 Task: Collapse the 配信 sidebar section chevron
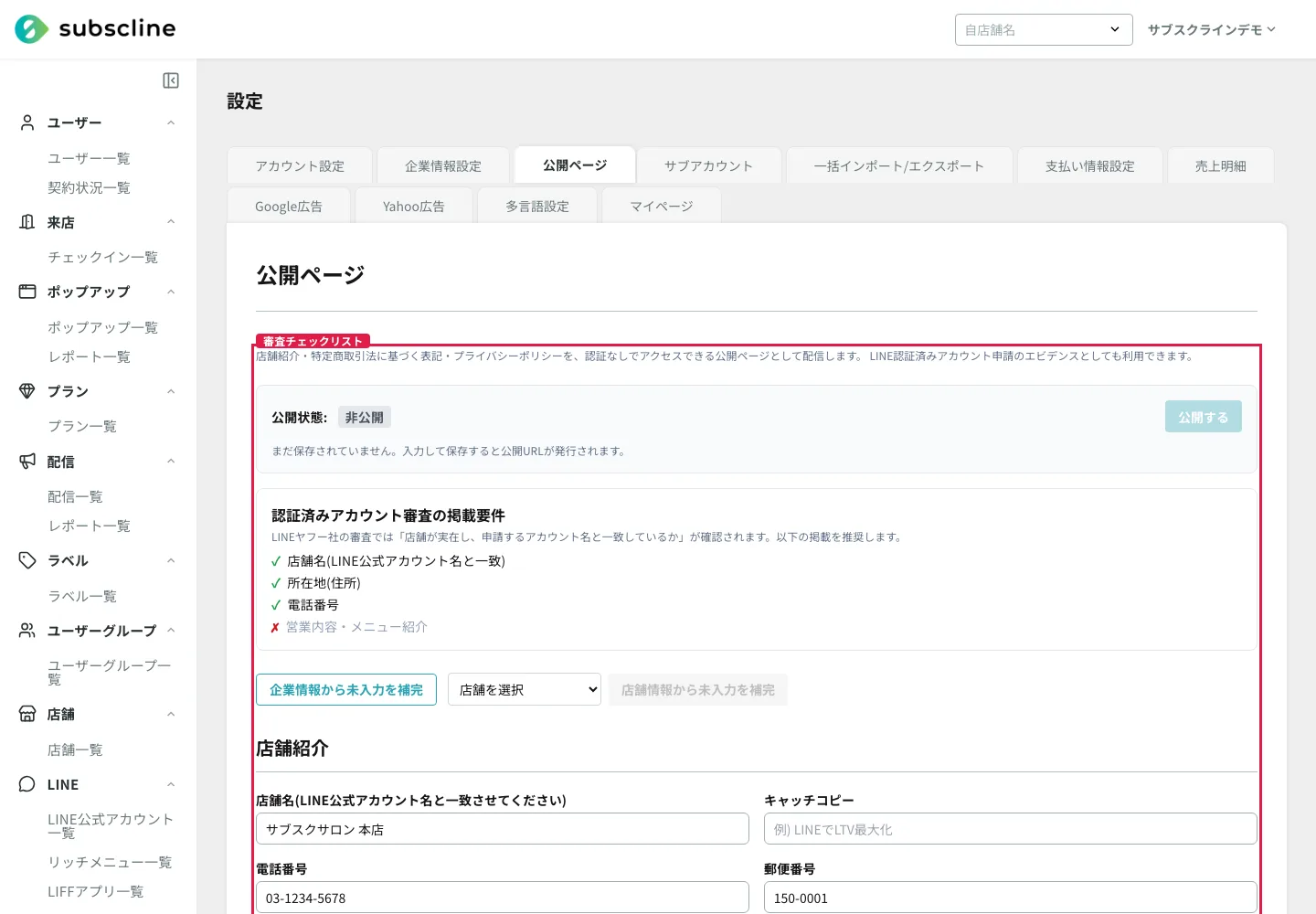[x=171, y=462]
